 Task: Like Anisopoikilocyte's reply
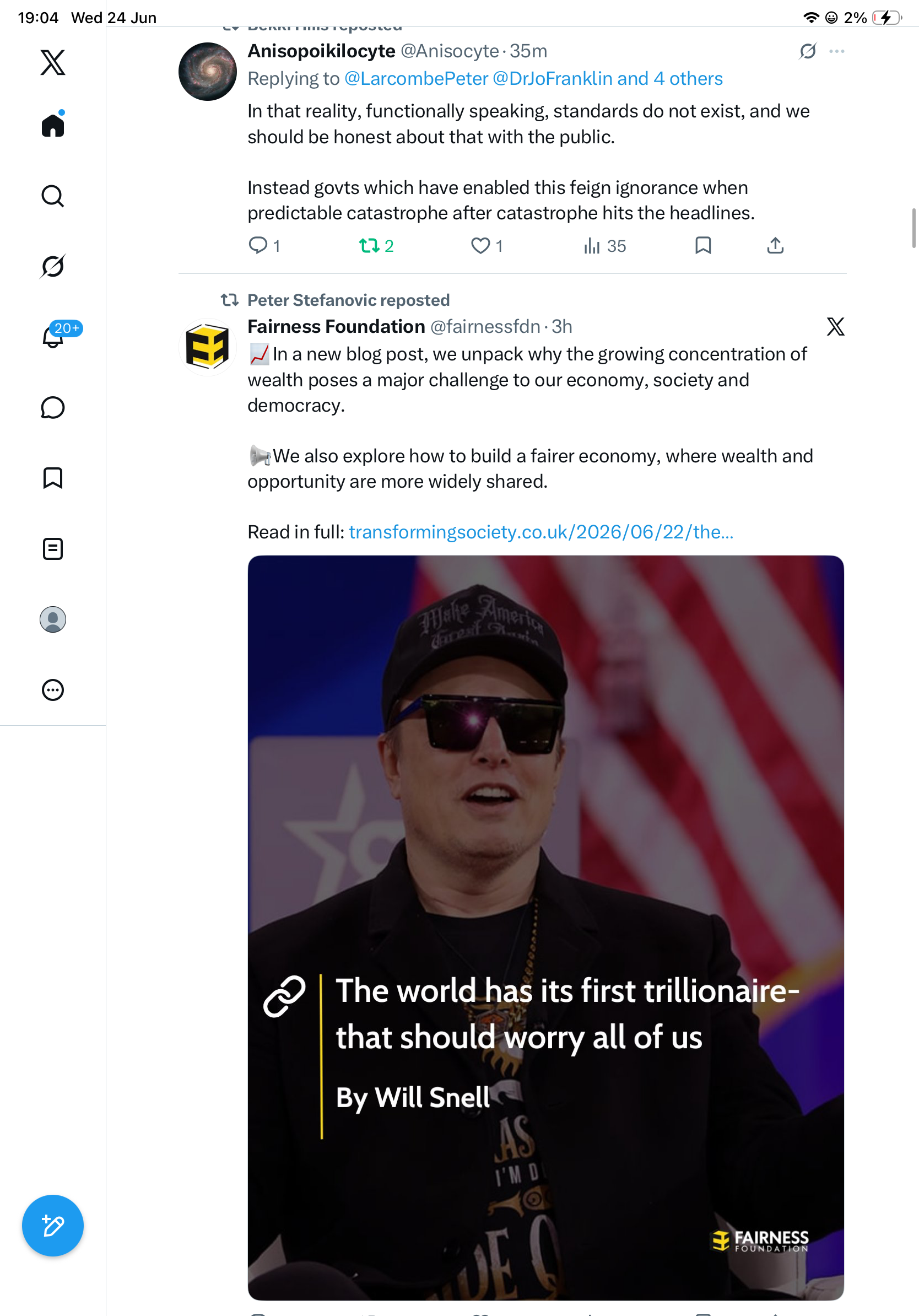point(486,246)
